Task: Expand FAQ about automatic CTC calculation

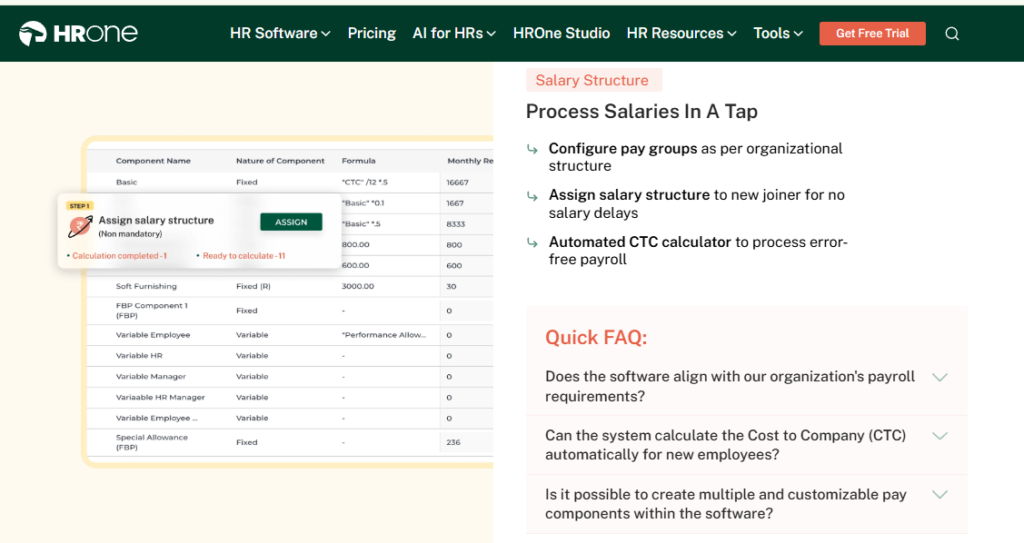Action: click(746, 445)
